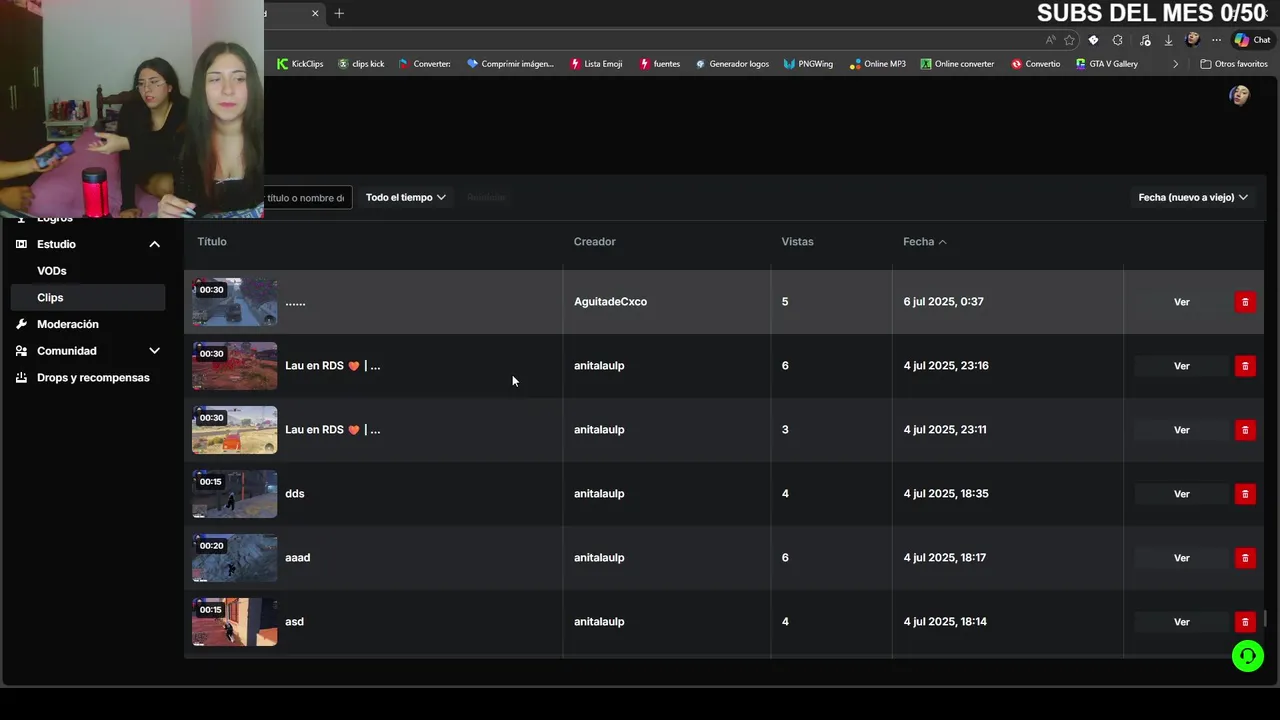The width and height of the screenshot is (1280, 720).
Task: Delete the AguitadeCxco clip
Action: pyautogui.click(x=1245, y=302)
